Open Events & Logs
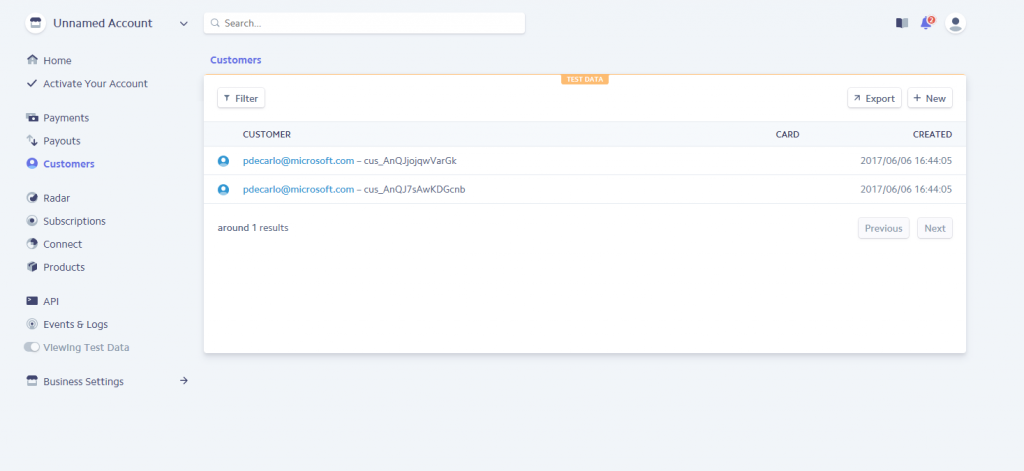Screen dimensions: 1024x471 pos(76,325)
